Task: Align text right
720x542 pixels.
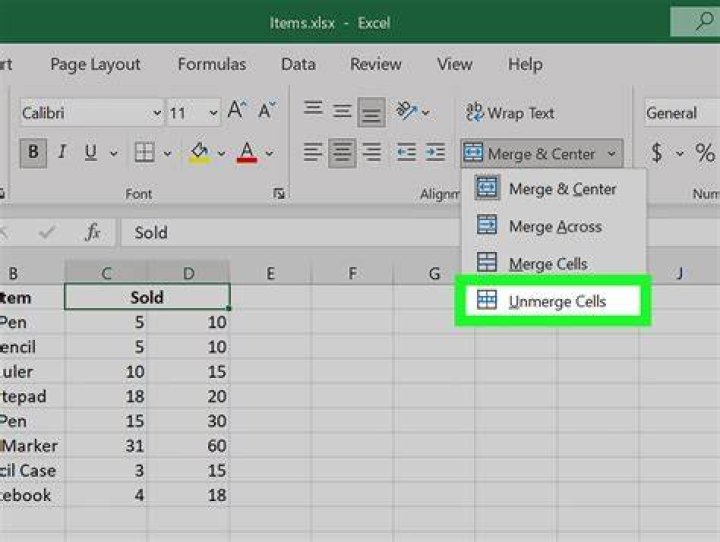Action: [371, 152]
